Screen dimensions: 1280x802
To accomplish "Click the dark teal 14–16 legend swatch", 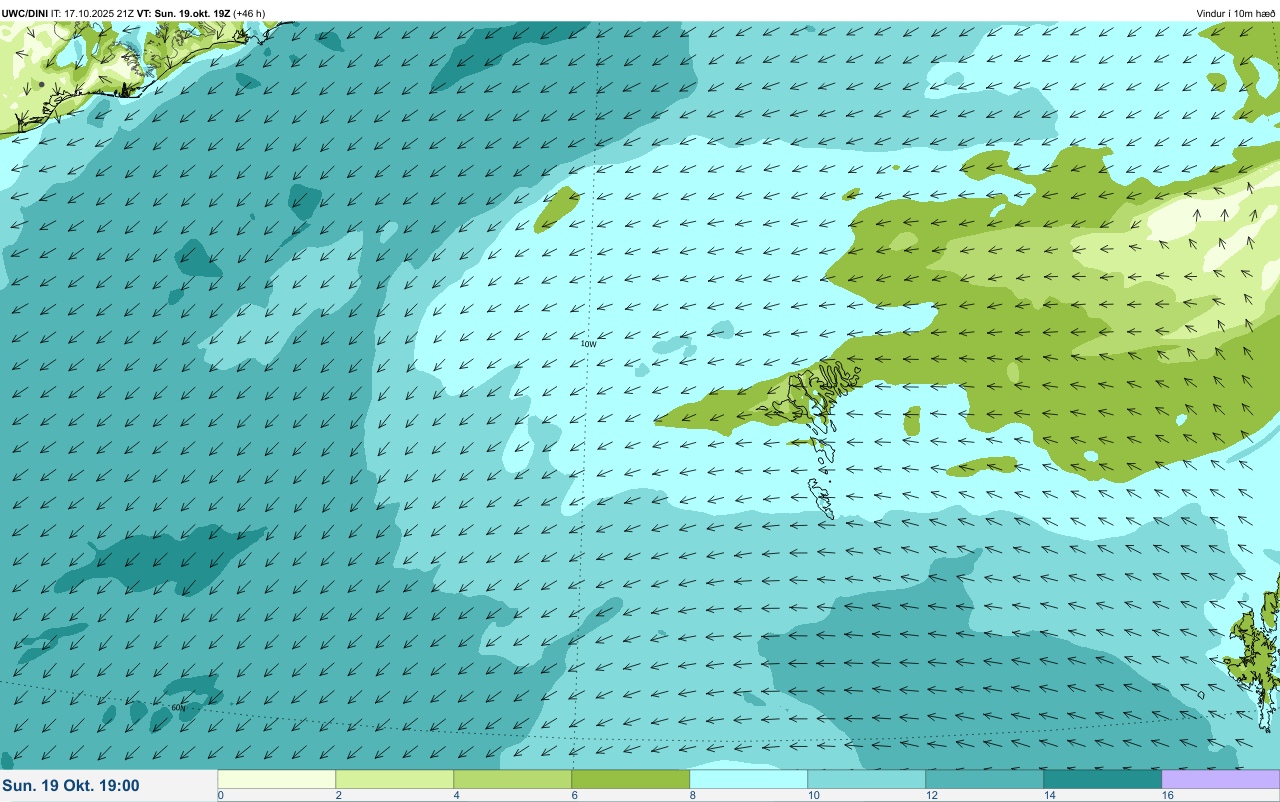I will [1103, 779].
